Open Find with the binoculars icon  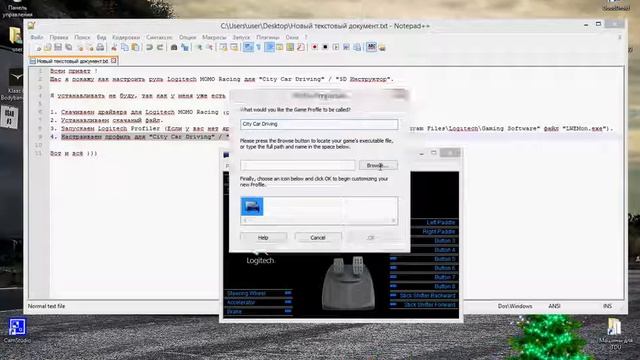click(x=174, y=48)
